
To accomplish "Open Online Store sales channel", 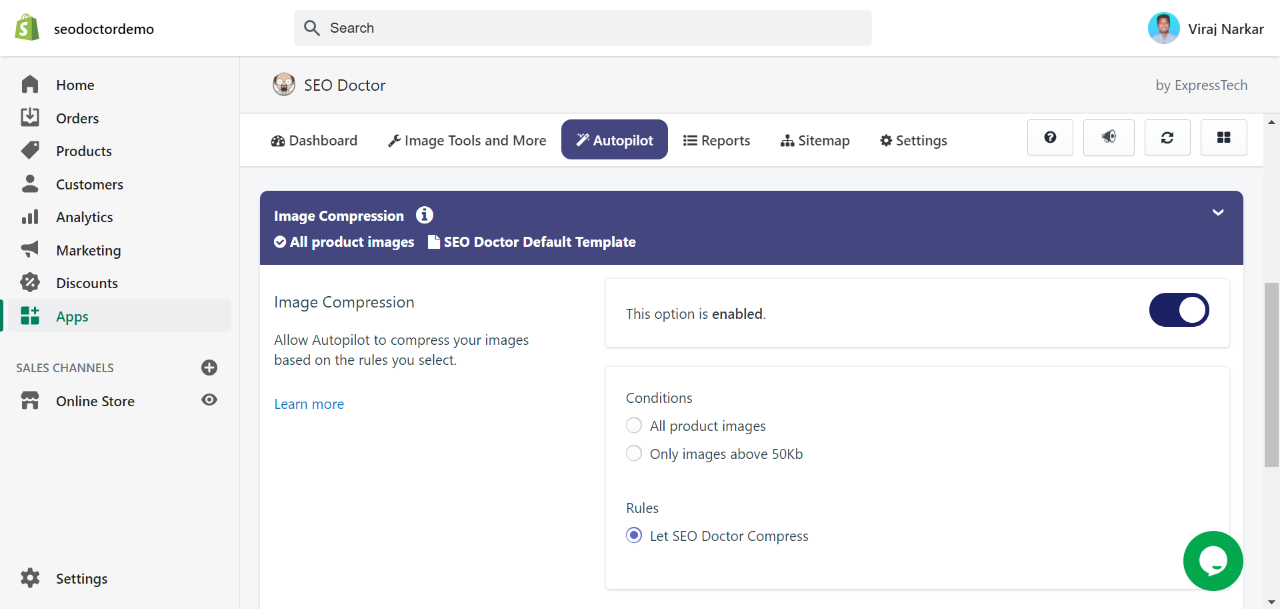I will pyautogui.click(x=95, y=401).
